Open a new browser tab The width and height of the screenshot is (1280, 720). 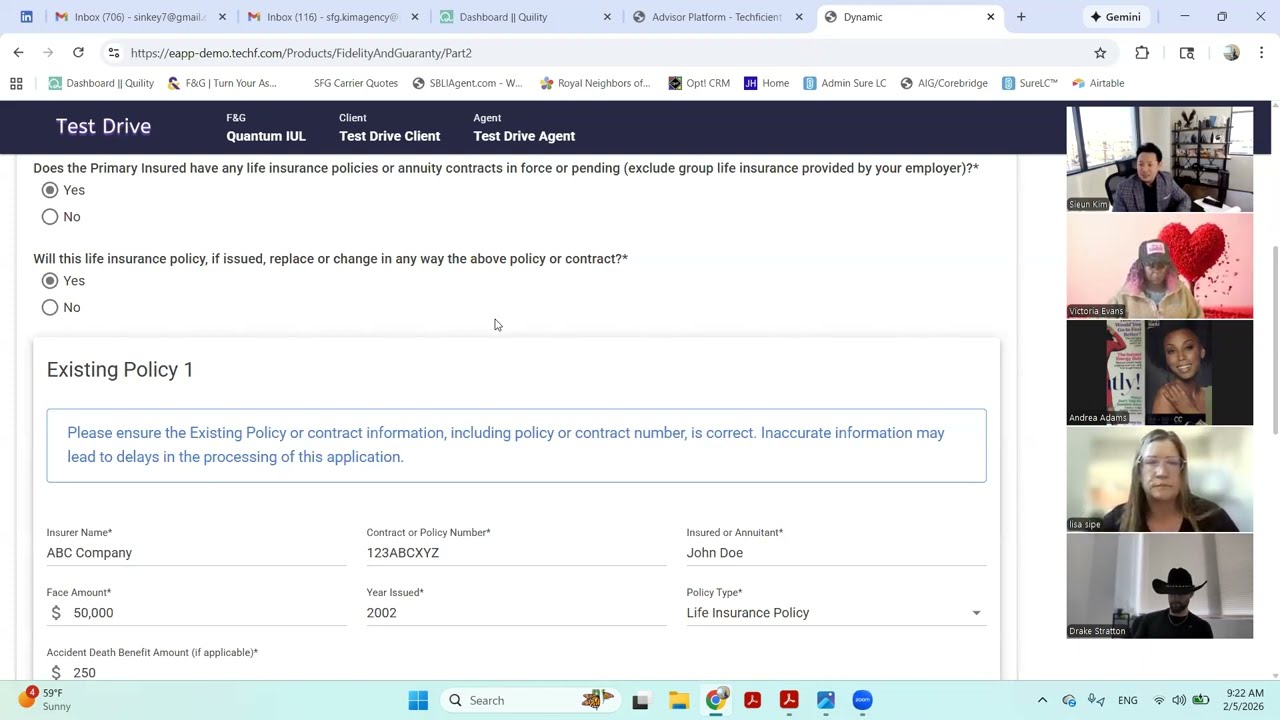pyautogui.click(x=1021, y=17)
